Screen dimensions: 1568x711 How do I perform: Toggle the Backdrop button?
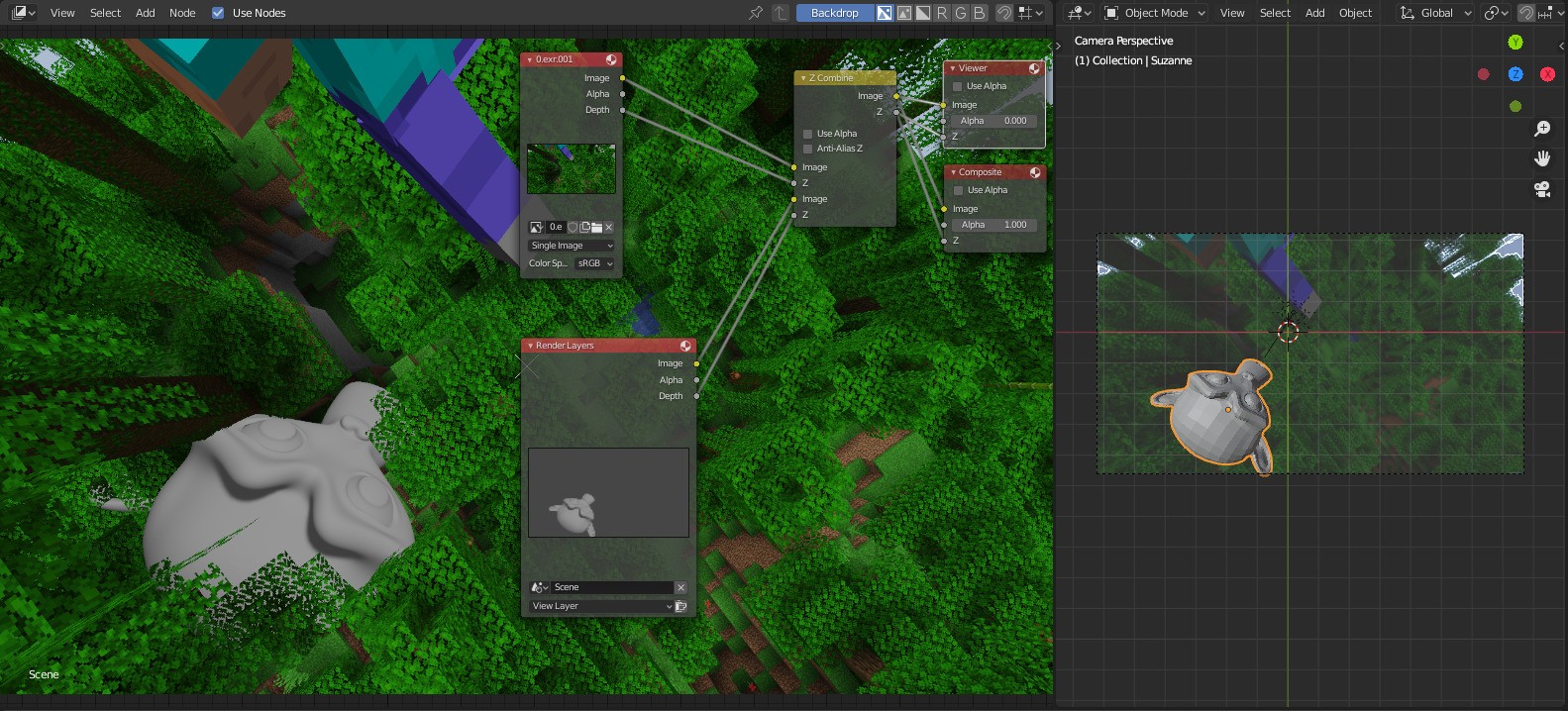coord(834,13)
